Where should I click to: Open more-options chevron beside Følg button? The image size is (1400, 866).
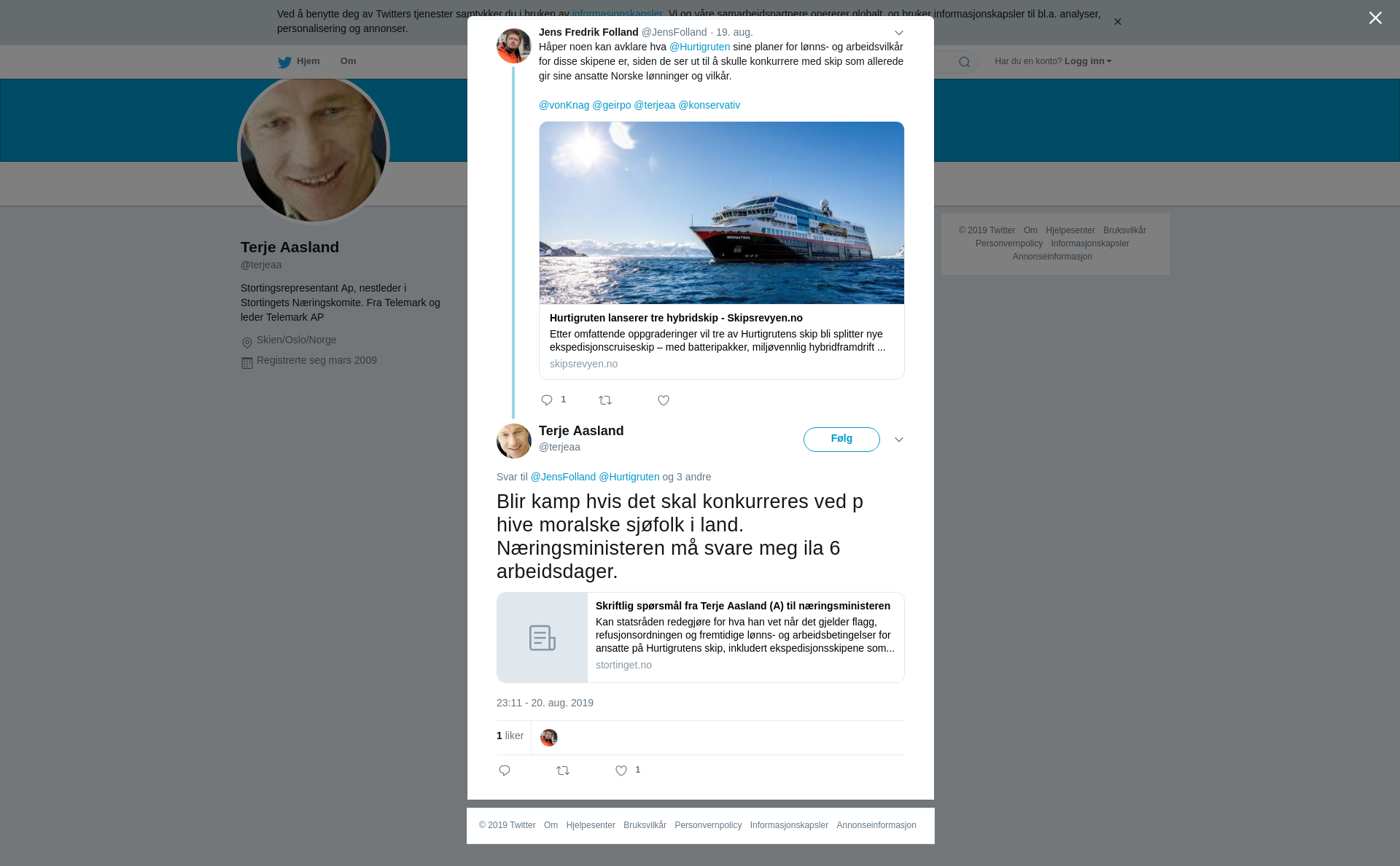(x=899, y=440)
